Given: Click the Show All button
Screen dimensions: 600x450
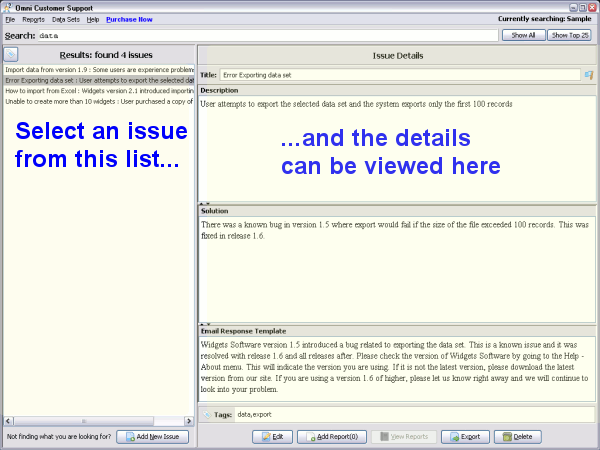Looking at the screenshot, I should 523,35.
